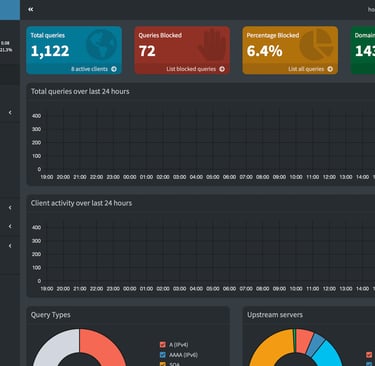Click the 'Query Types' panel heading
Viewport: 375px width, 366px height.
coord(50,315)
